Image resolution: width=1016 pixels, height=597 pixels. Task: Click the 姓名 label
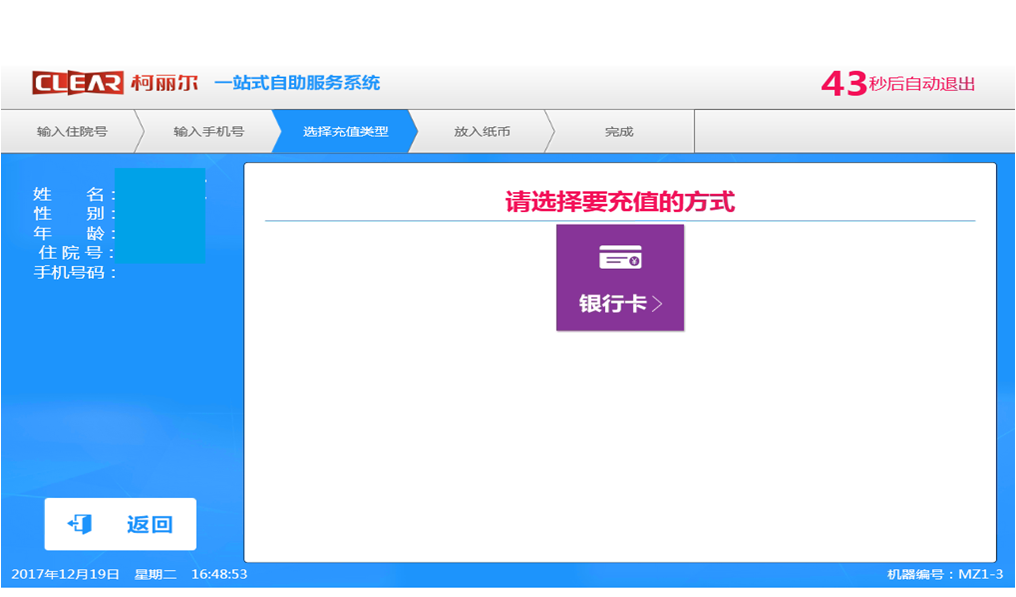tap(74, 194)
